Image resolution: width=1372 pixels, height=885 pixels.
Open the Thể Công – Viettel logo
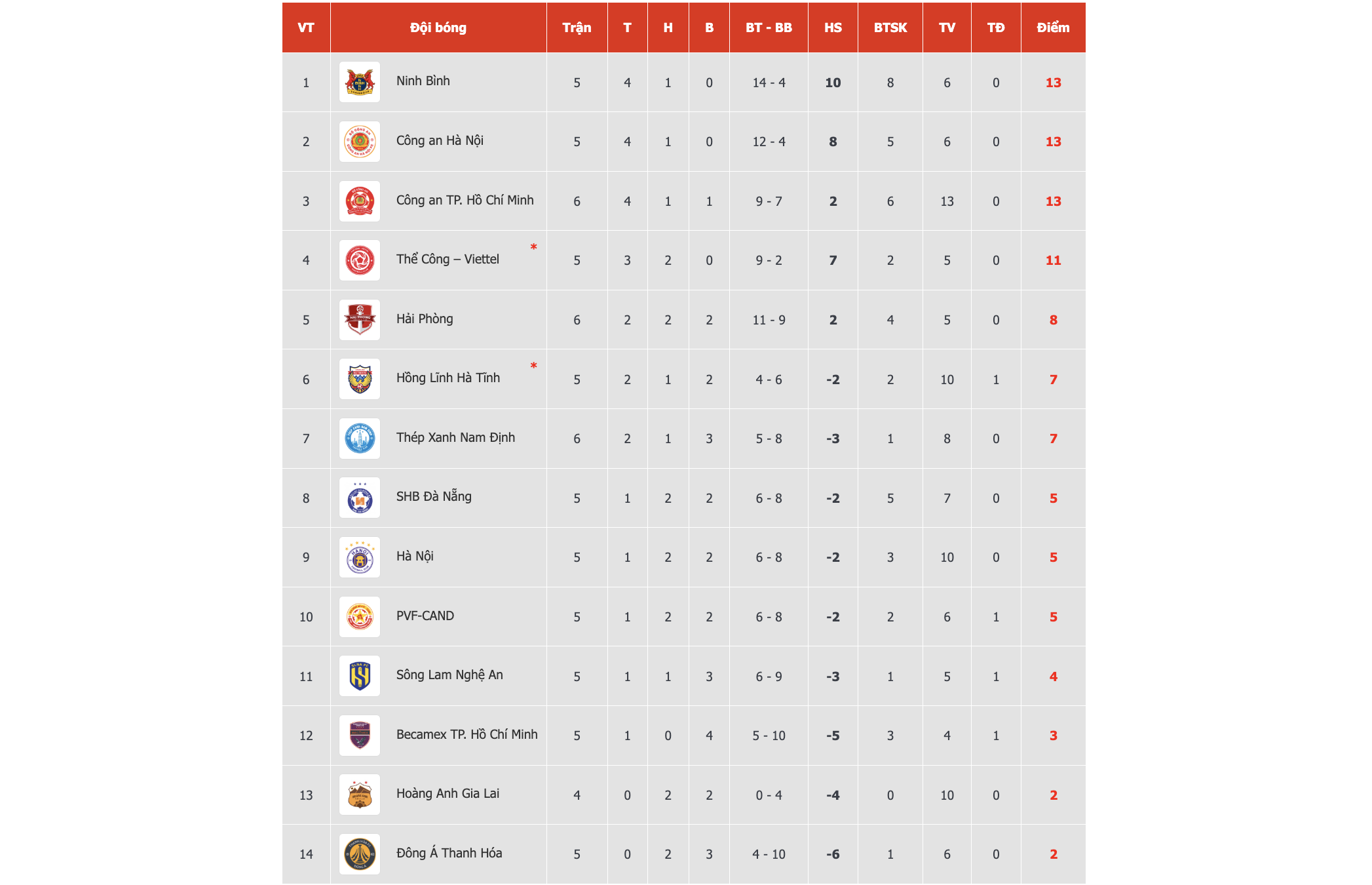click(x=360, y=260)
